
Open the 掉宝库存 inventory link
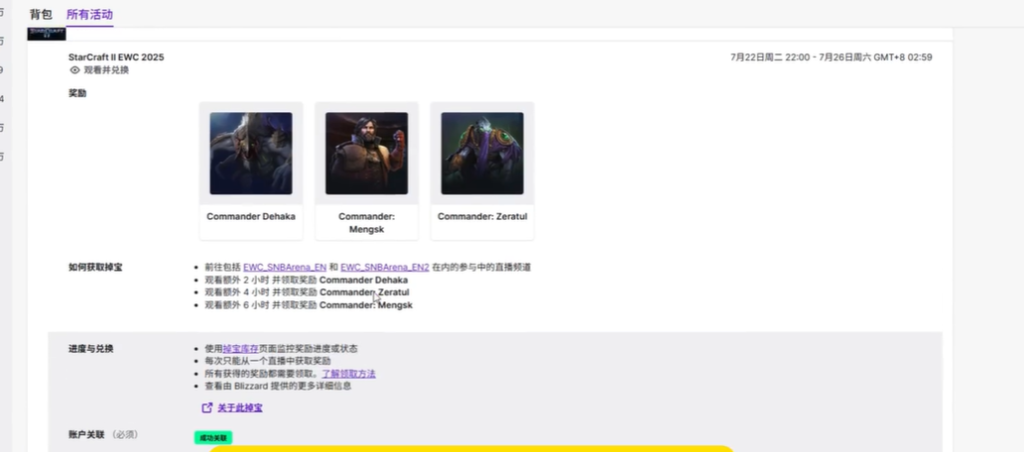pos(240,349)
